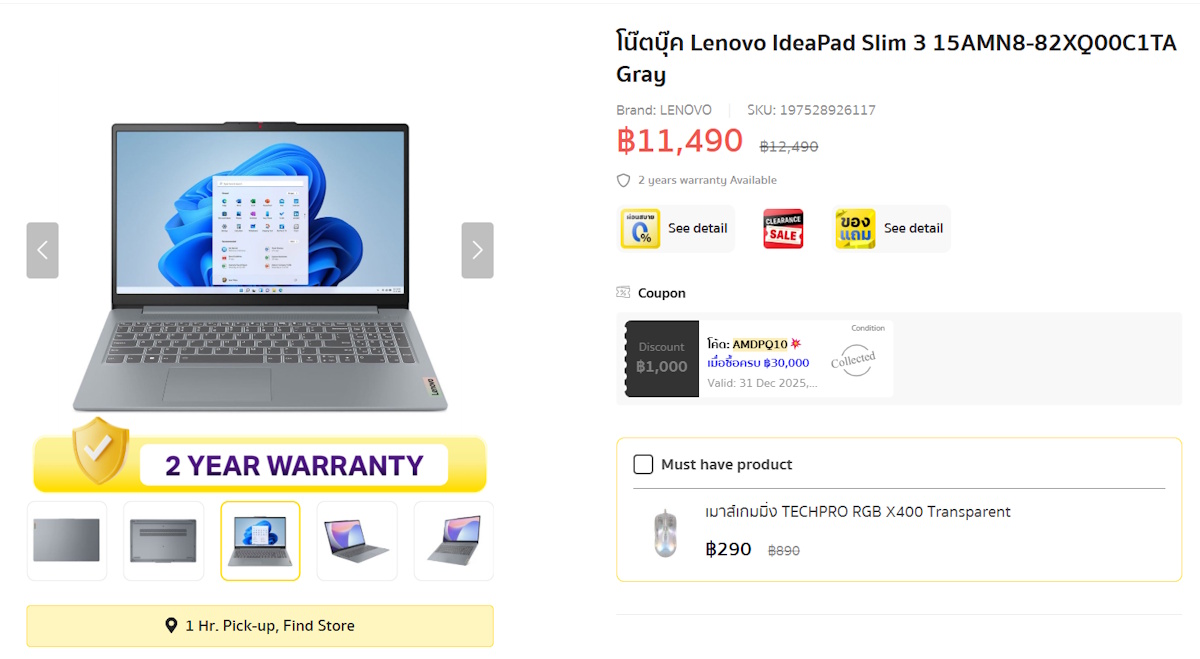The width and height of the screenshot is (1200, 659).
Task: Select the closed laptop lid thumbnail
Action: (66, 540)
